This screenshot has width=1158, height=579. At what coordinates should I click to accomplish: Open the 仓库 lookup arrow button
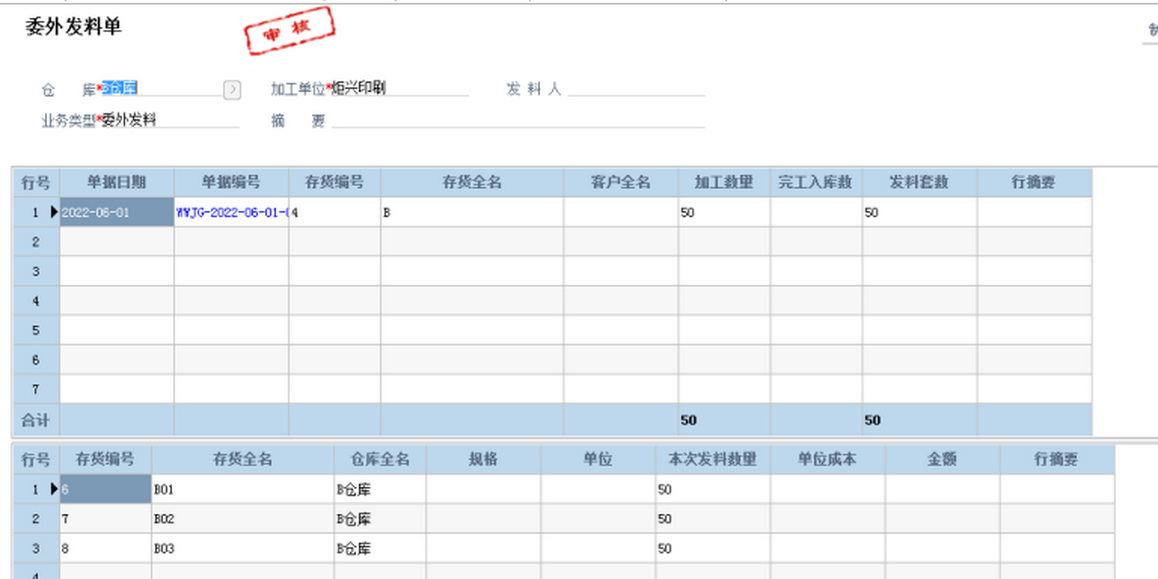click(232, 90)
